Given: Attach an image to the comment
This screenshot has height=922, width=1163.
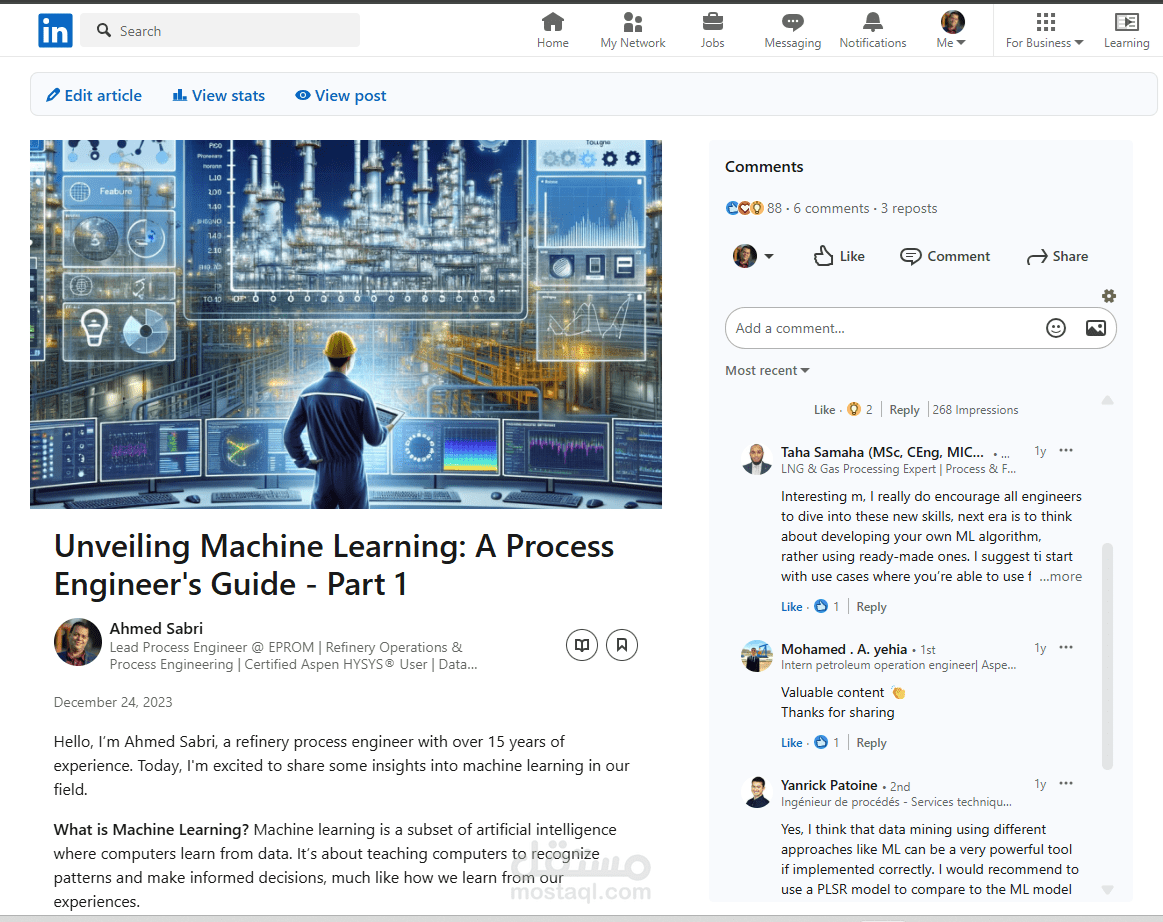Looking at the screenshot, I should (1096, 328).
